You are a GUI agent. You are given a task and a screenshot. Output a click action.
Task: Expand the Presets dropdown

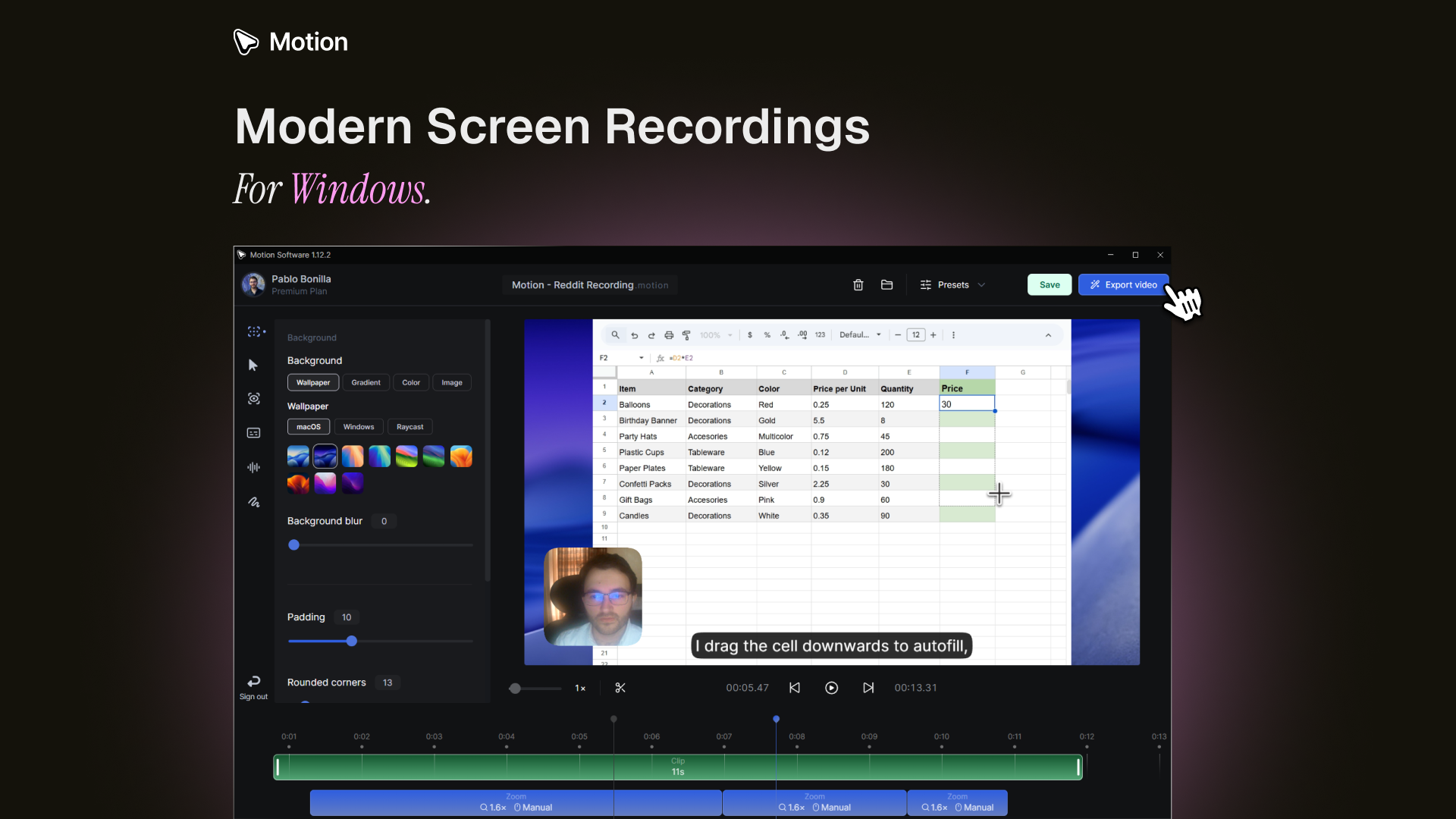click(x=952, y=284)
